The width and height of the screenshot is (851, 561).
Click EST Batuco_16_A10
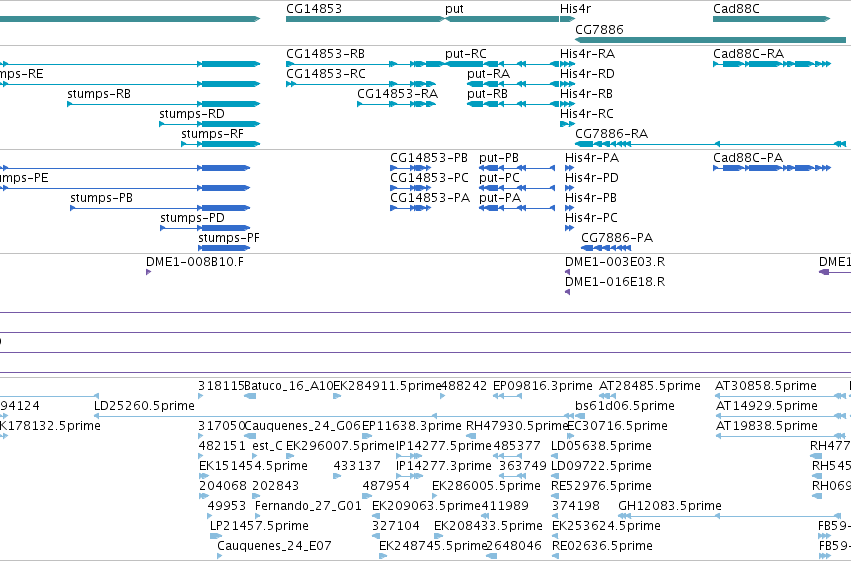[250, 396]
